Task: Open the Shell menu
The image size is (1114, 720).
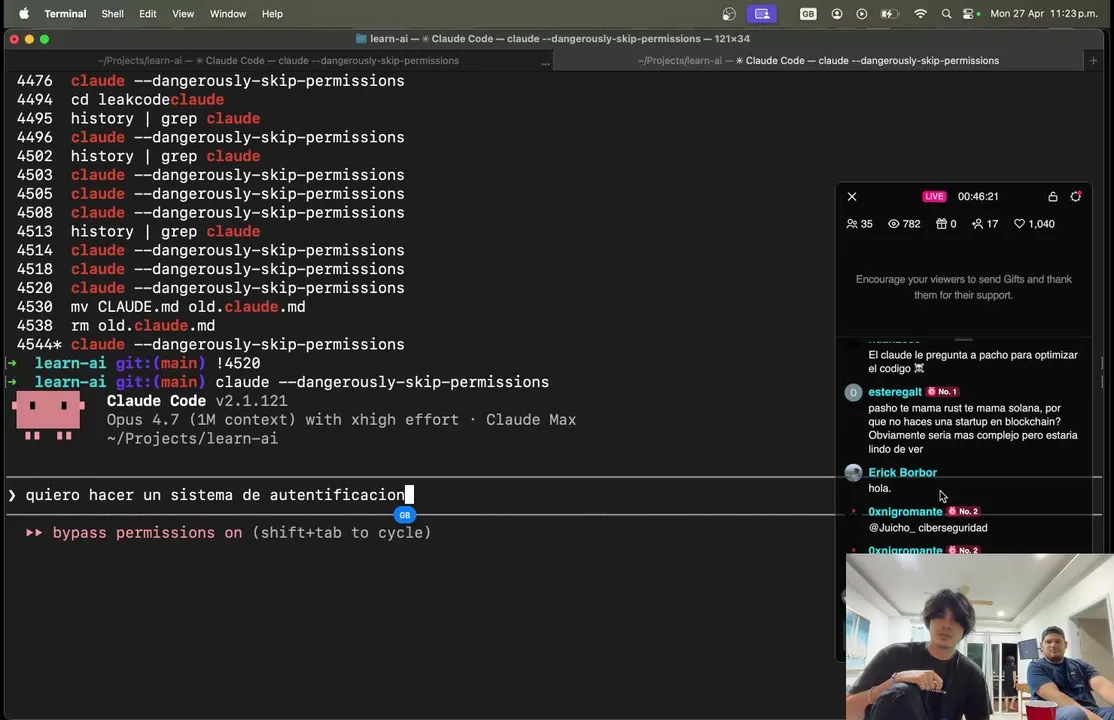Action: tap(112, 14)
